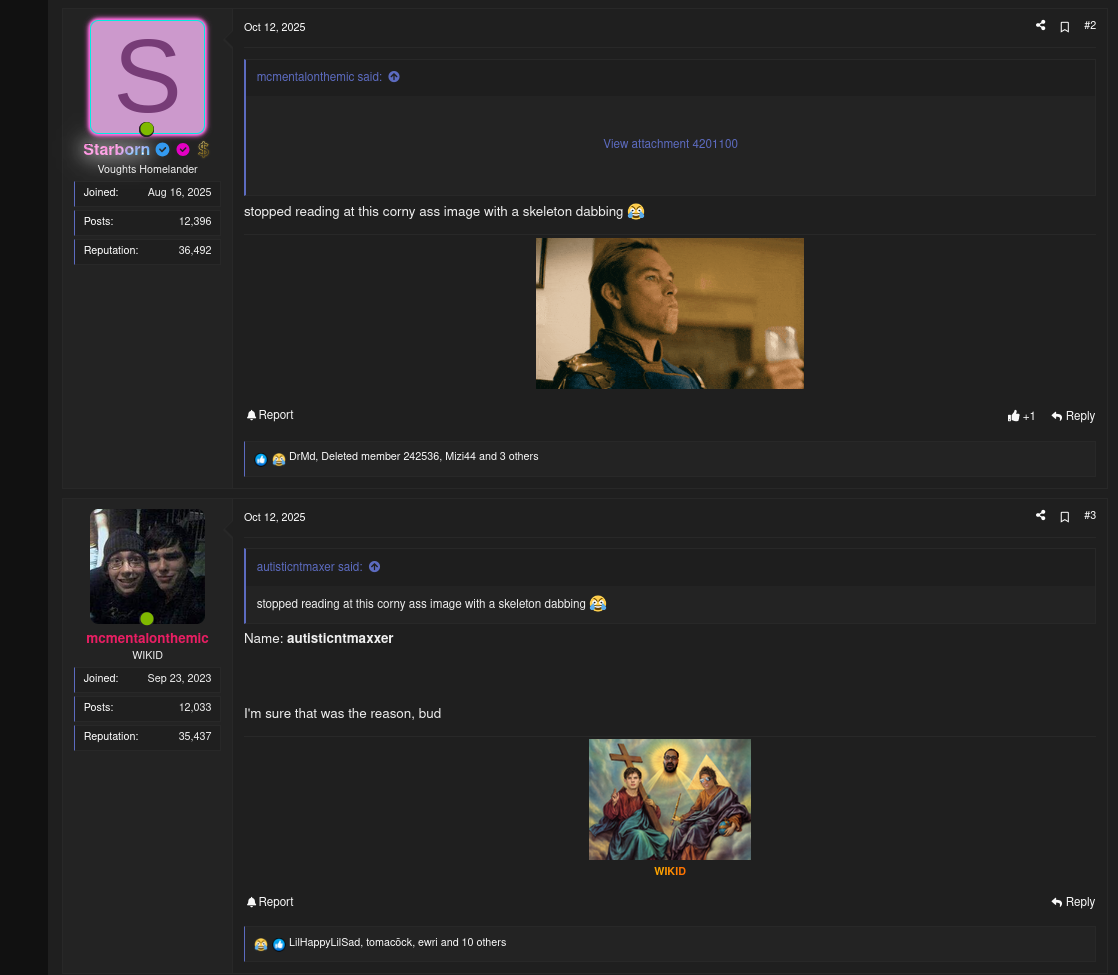This screenshot has height=975, width=1118.
Task: Click the Oct 12, 2025 date on post #3
Action: (x=275, y=517)
